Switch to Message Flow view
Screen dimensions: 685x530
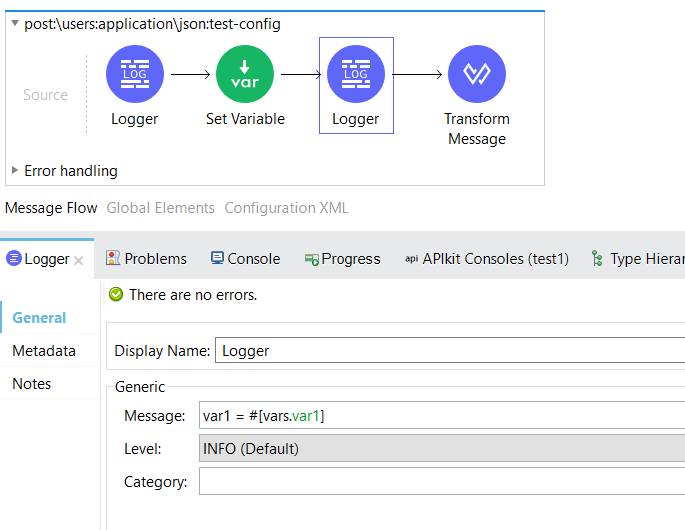(x=51, y=208)
